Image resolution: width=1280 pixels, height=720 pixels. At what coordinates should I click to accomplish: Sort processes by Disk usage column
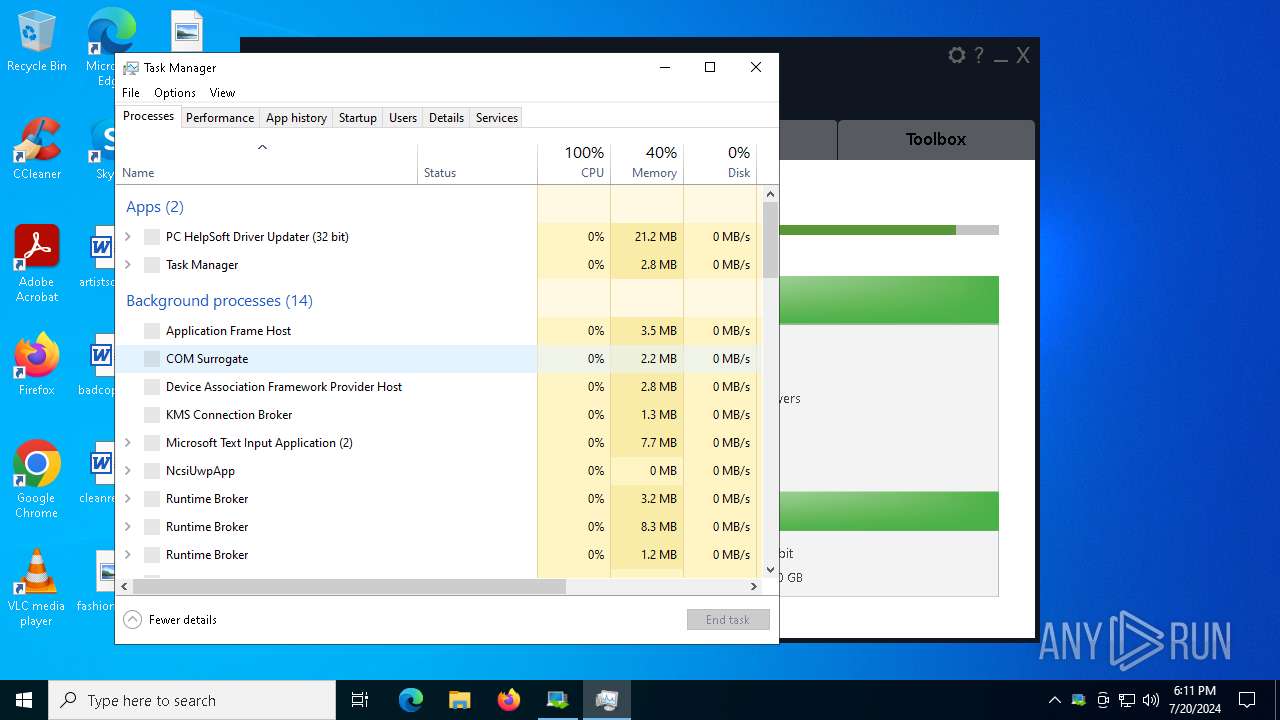click(x=720, y=164)
